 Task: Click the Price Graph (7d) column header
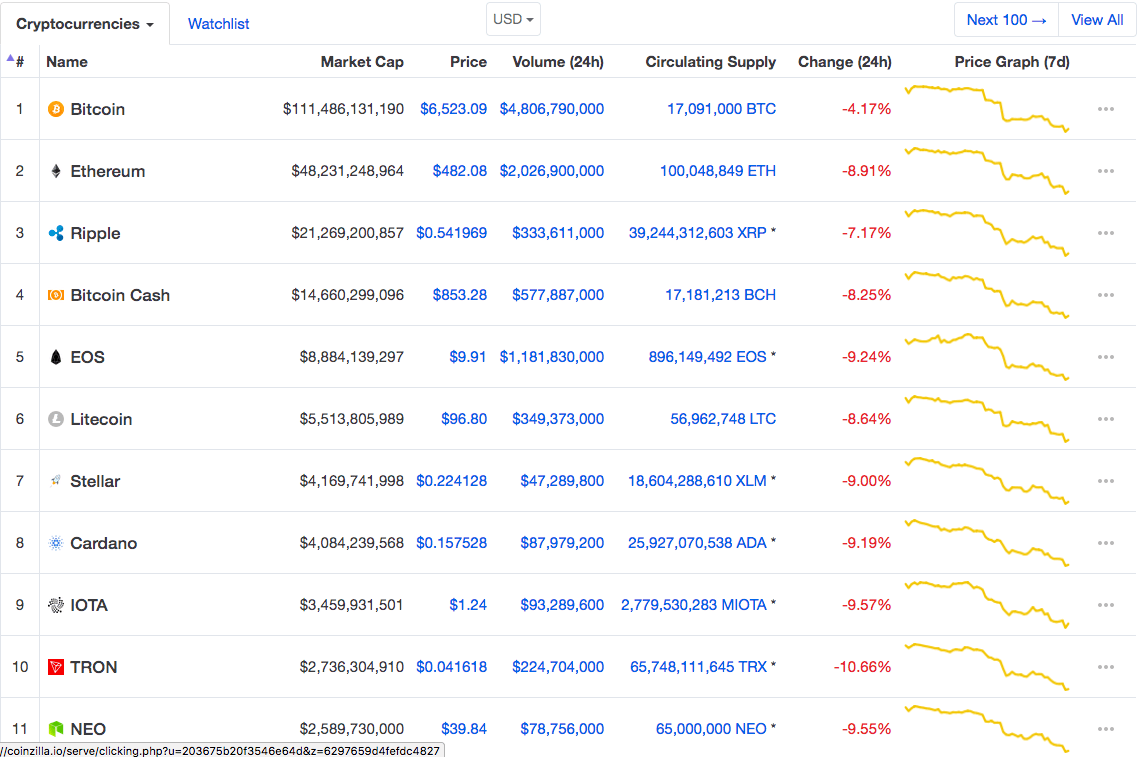(1012, 62)
